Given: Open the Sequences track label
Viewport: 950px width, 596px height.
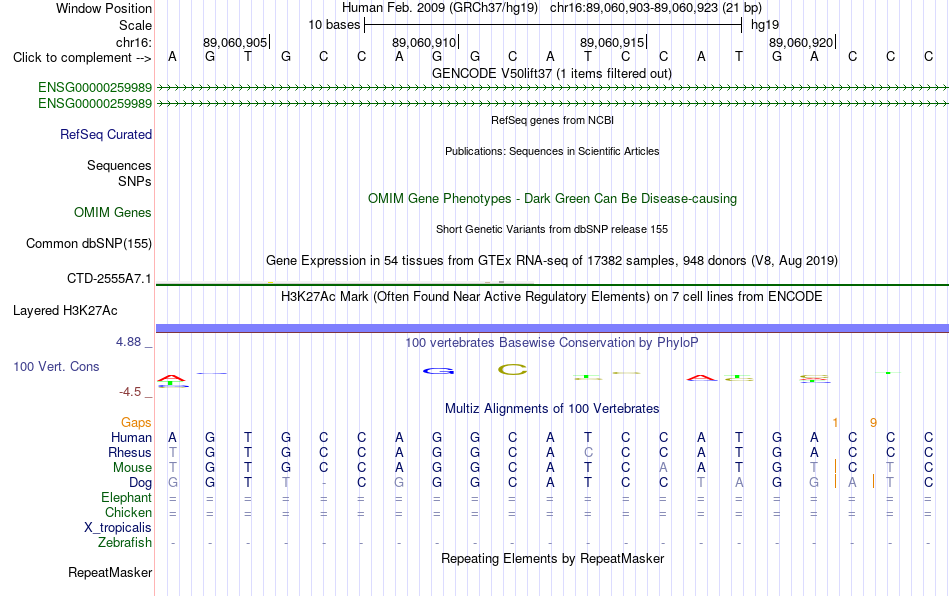Looking at the screenshot, I should click(x=119, y=165).
